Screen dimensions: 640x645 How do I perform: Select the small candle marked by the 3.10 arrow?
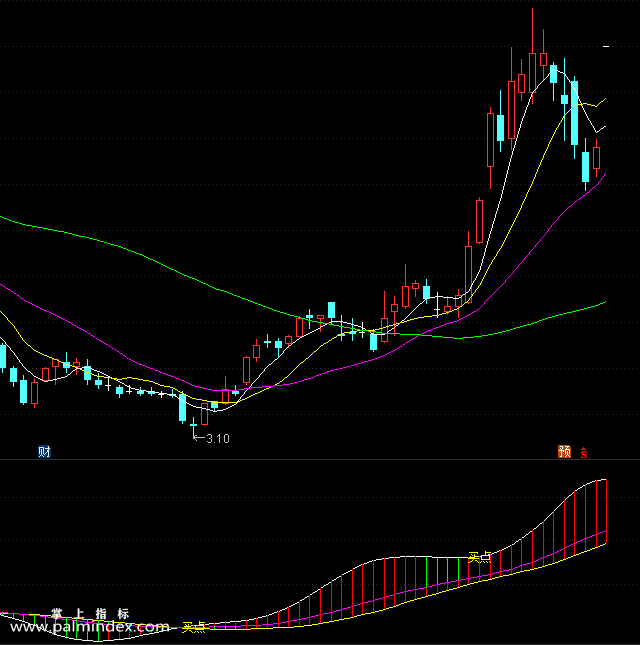(x=193, y=427)
